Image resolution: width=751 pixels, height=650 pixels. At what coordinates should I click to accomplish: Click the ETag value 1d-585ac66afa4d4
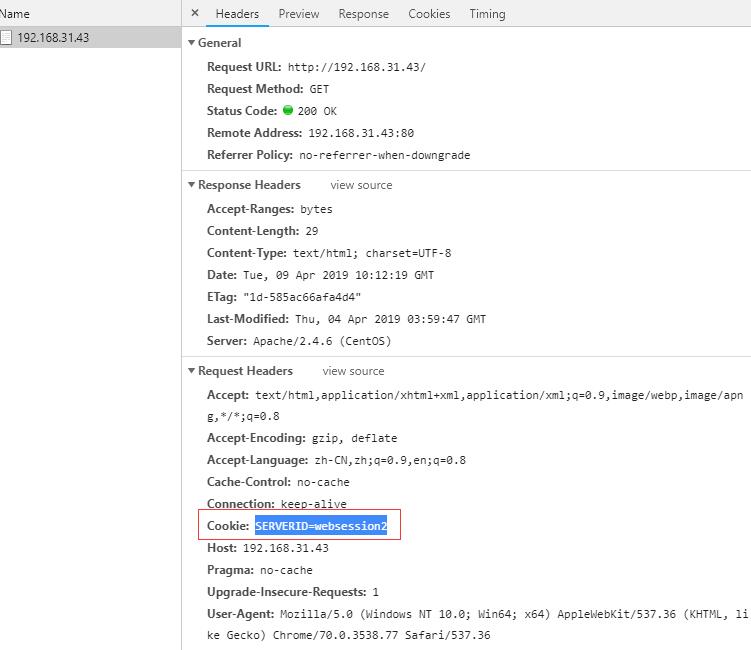[x=302, y=297]
